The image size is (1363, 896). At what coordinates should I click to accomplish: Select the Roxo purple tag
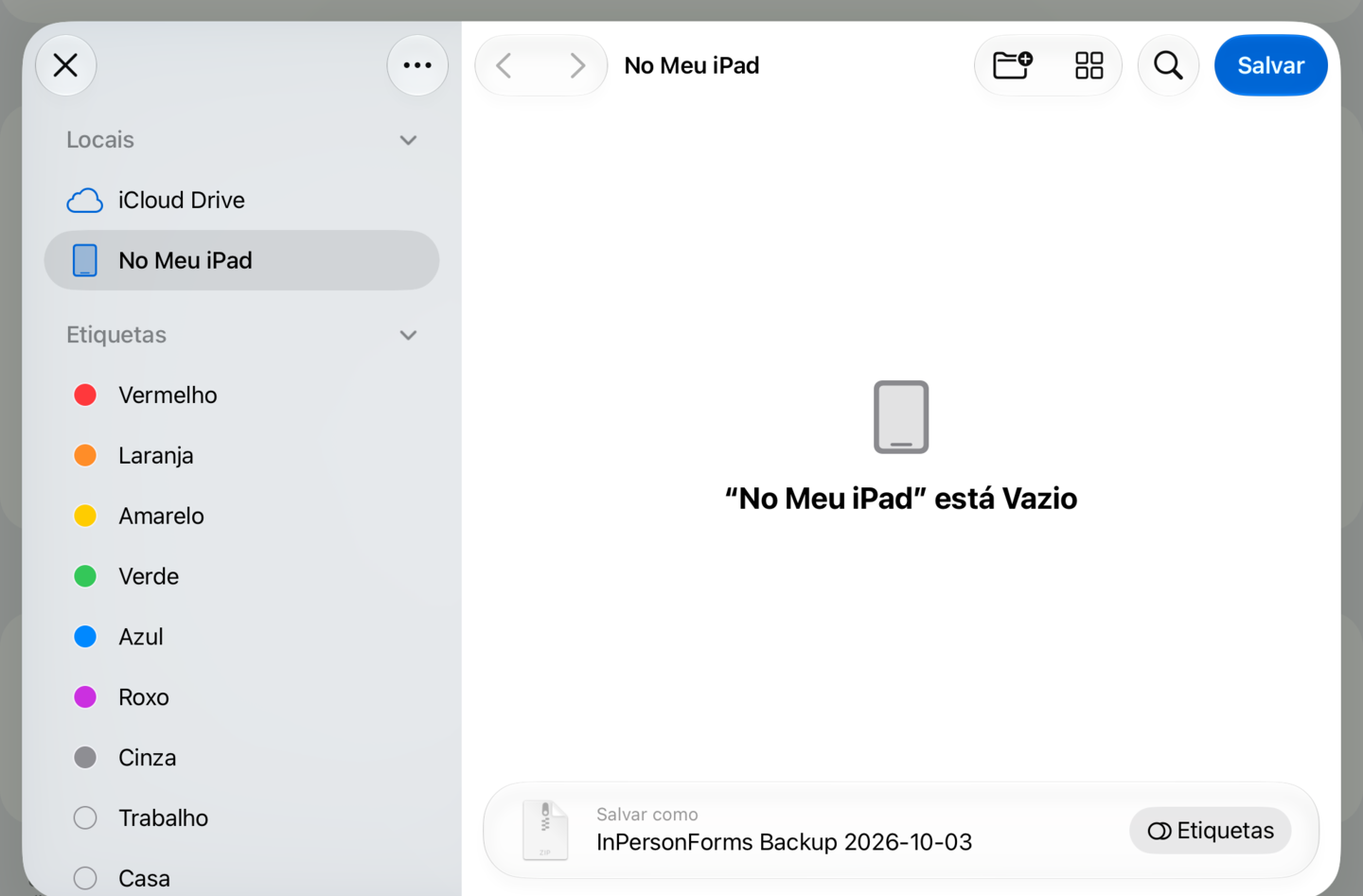[241, 697]
